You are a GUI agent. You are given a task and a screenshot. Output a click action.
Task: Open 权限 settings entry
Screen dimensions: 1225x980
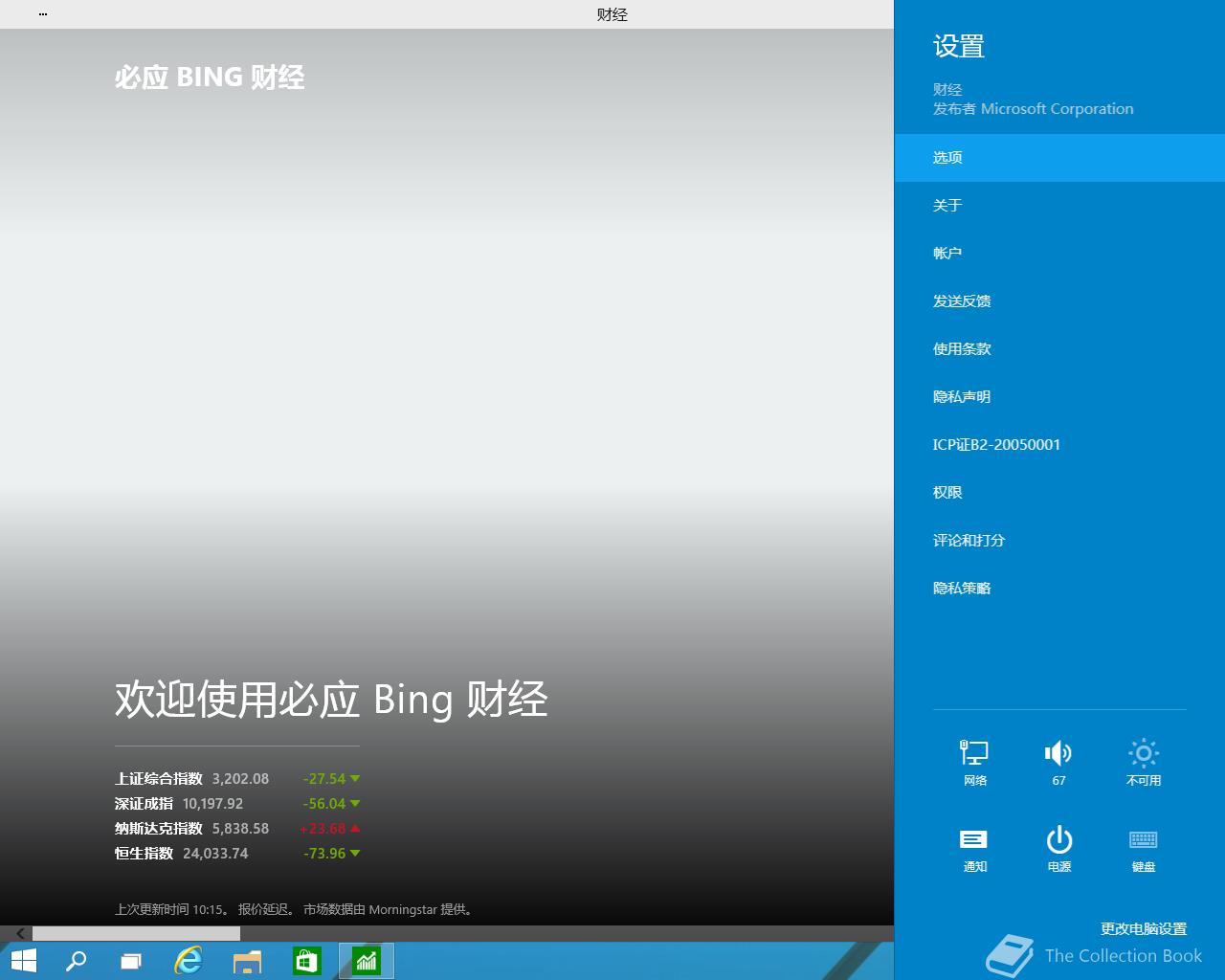[1059, 493]
